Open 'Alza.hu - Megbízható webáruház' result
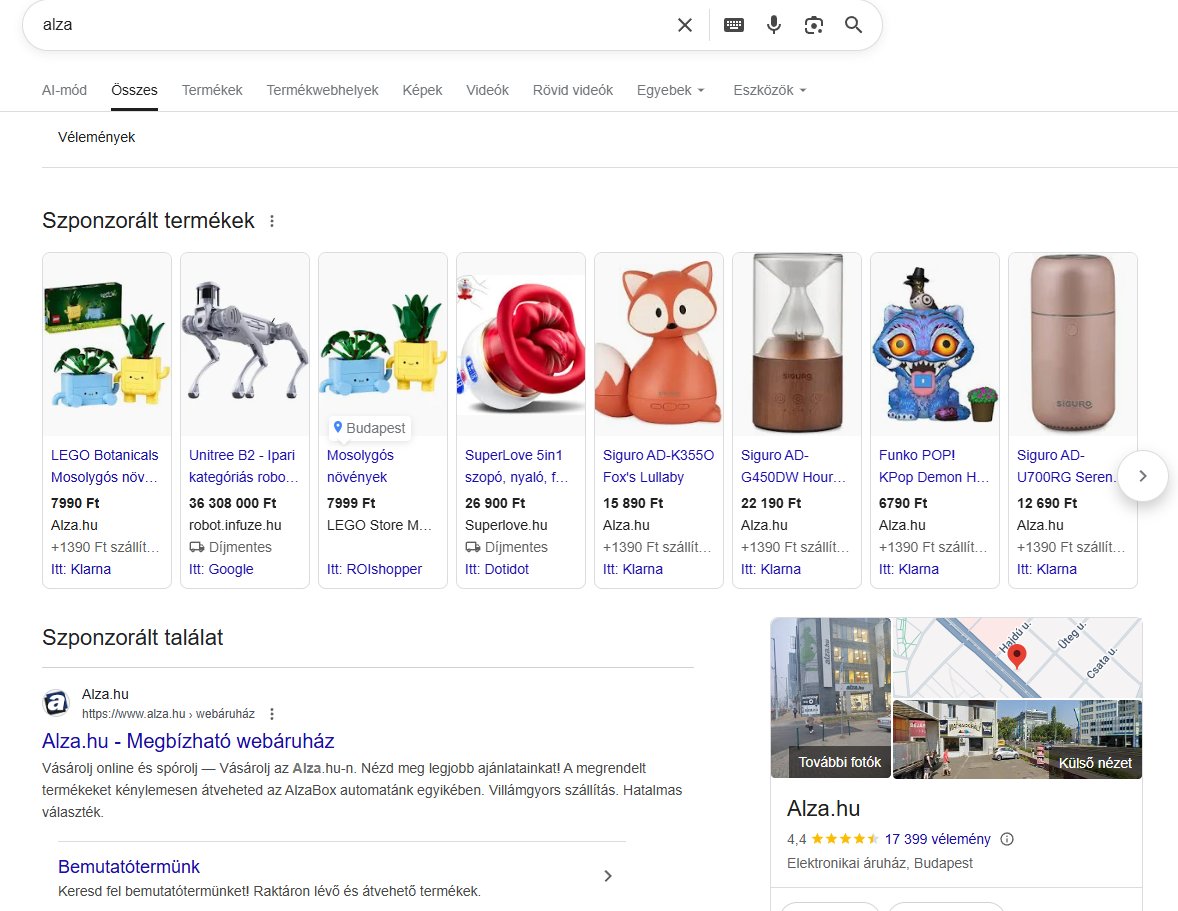1178x911 pixels. click(x=188, y=741)
